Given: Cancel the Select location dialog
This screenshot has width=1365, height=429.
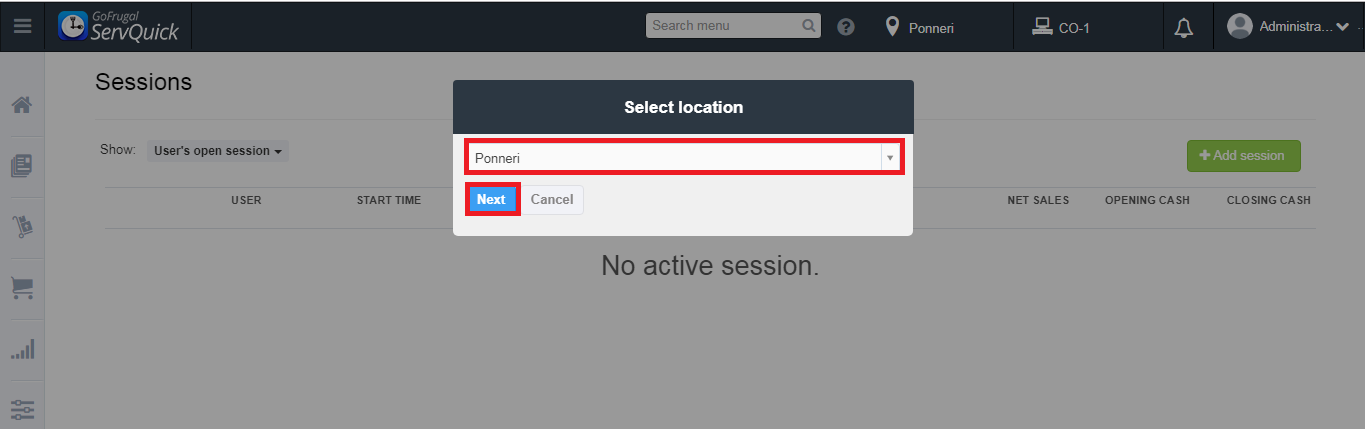Looking at the screenshot, I should coord(552,200).
